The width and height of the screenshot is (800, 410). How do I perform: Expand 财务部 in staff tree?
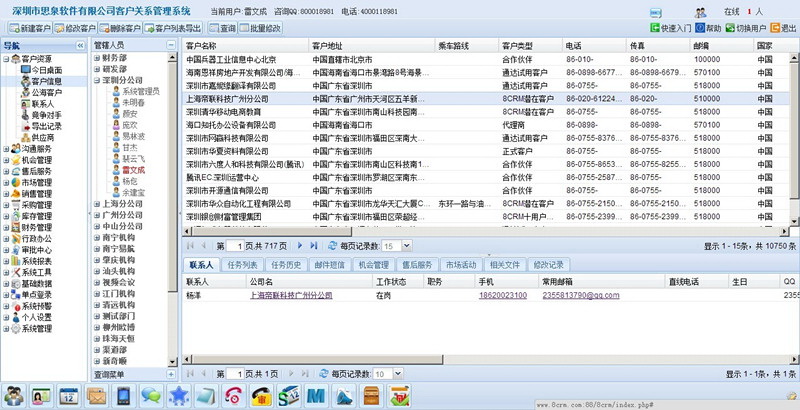coord(97,58)
